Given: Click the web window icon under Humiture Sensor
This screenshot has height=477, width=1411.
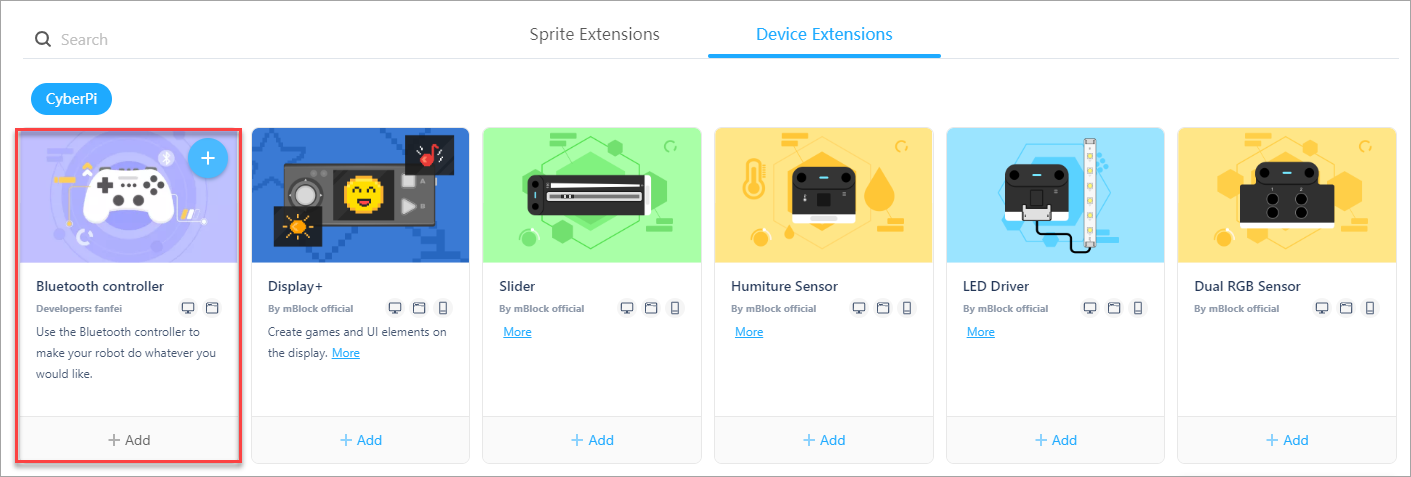Looking at the screenshot, I should pos(883,308).
